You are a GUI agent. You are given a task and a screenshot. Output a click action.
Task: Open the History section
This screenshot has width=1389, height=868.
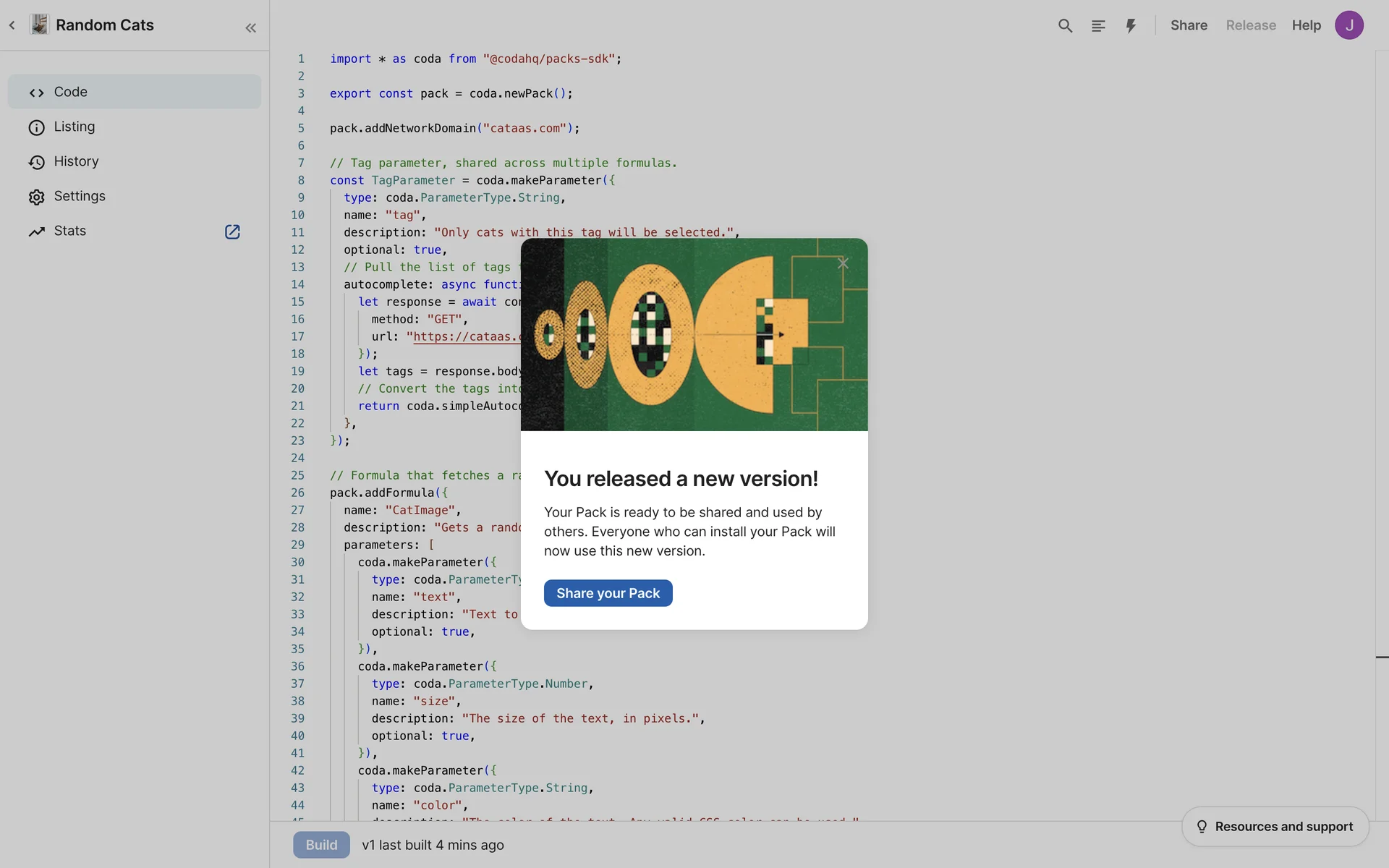(x=76, y=161)
